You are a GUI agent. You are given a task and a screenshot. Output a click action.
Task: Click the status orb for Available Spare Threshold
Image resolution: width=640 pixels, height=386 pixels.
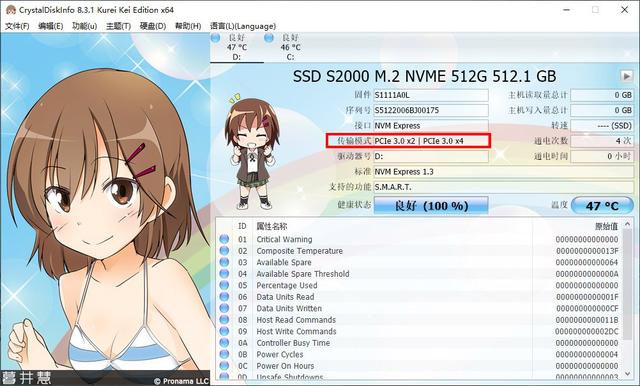click(224, 273)
